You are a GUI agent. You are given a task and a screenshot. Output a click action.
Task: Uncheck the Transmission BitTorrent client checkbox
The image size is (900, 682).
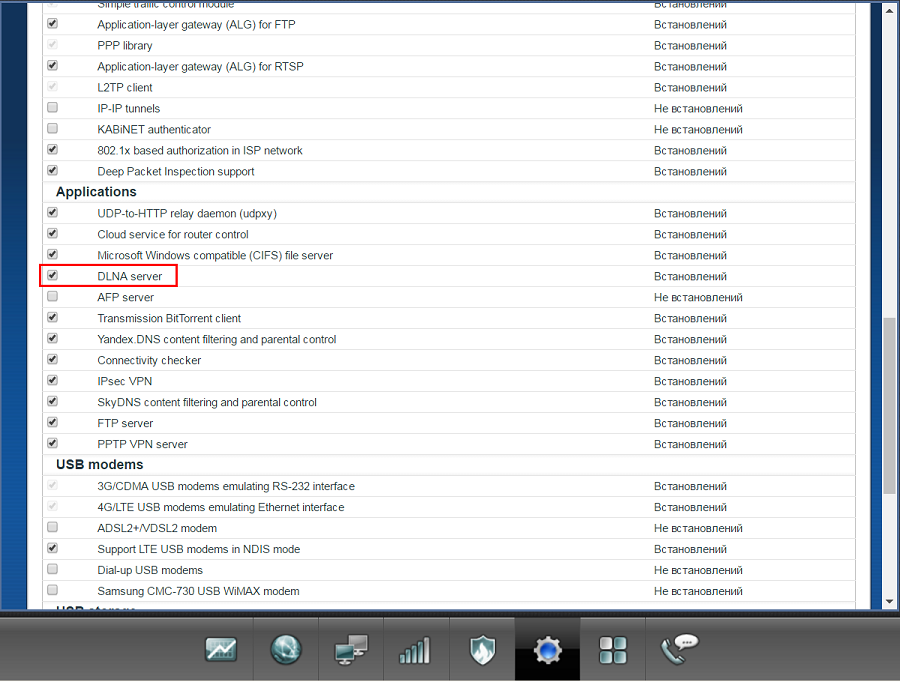click(x=52, y=317)
